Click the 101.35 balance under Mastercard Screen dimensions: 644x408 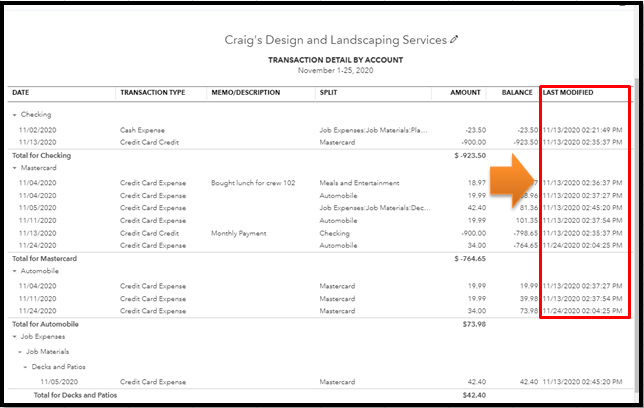coord(527,221)
